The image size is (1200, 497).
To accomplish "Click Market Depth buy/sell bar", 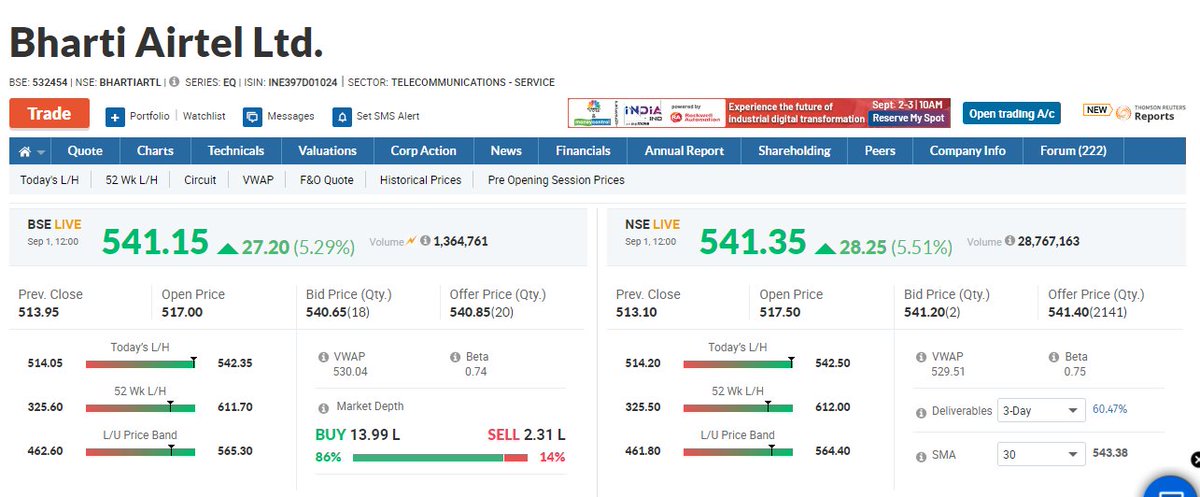I will tap(440, 457).
